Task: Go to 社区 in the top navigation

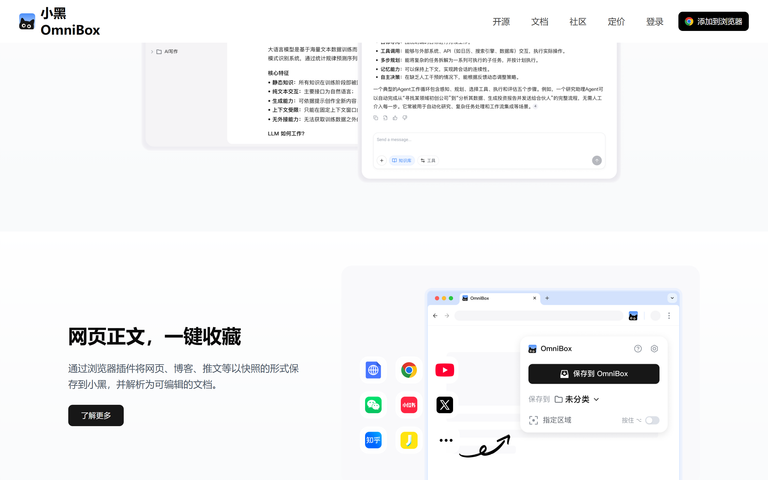Action: click(577, 22)
